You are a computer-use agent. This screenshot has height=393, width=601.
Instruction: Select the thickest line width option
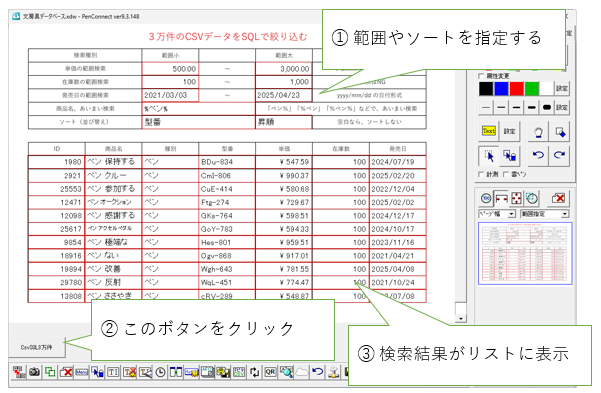pyautogui.click(x=547, y=108)
